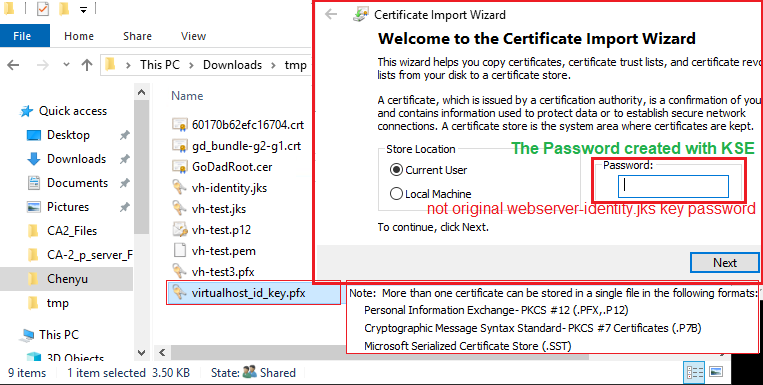Open recent locations dropdown arrow
Screen dimensions: 763x385
(x=67, y=65)
